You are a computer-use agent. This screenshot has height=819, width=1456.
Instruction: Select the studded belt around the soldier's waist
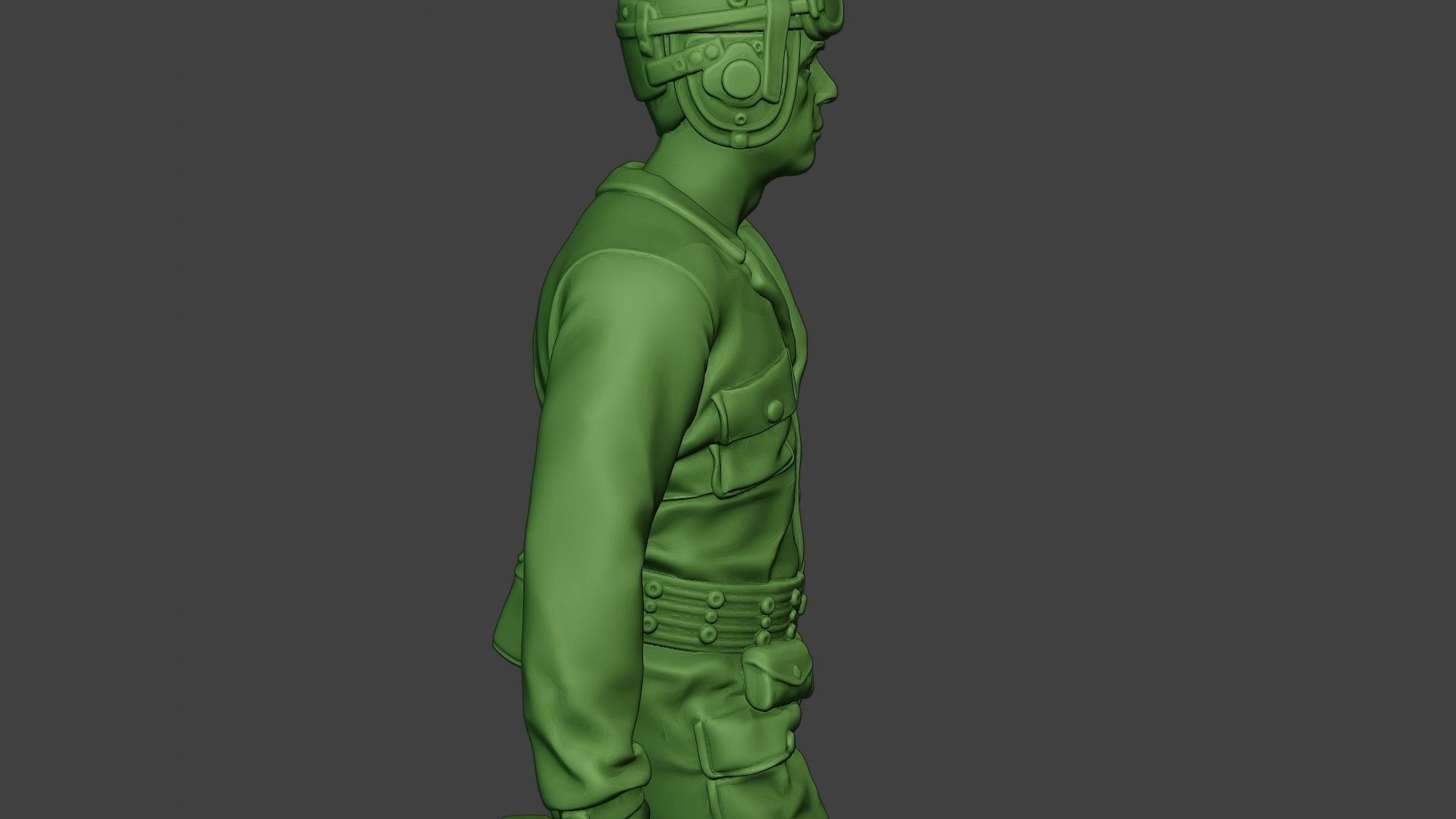click(x=722, y=613)
